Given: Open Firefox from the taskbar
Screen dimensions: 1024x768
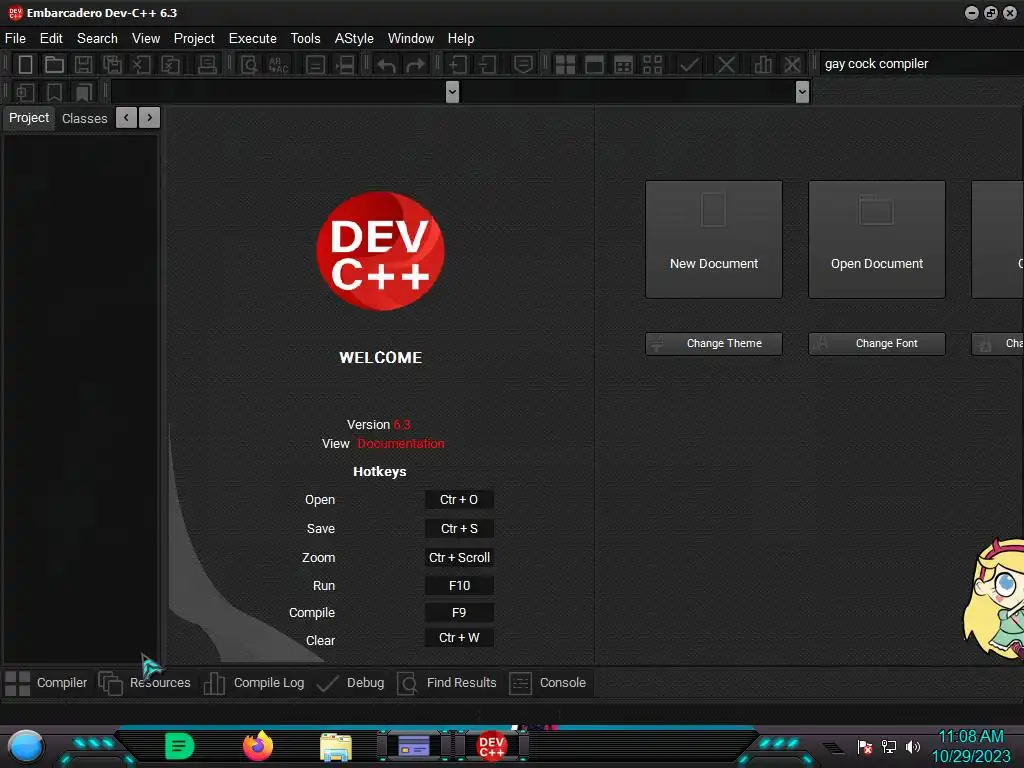Looking at the screenshot, I should [258, 746].
